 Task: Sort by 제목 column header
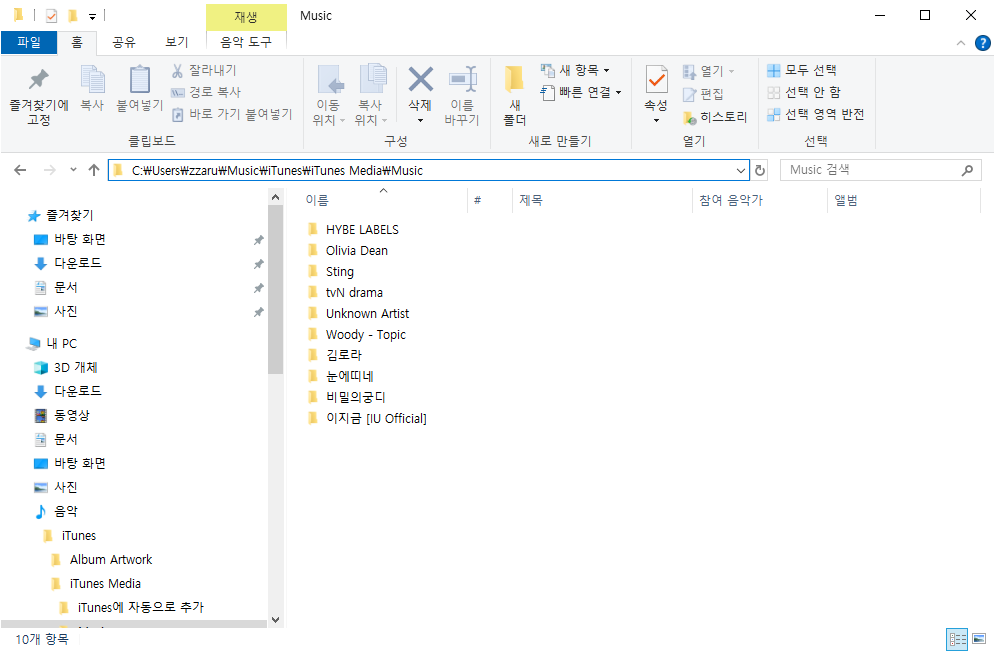[601, 201]
